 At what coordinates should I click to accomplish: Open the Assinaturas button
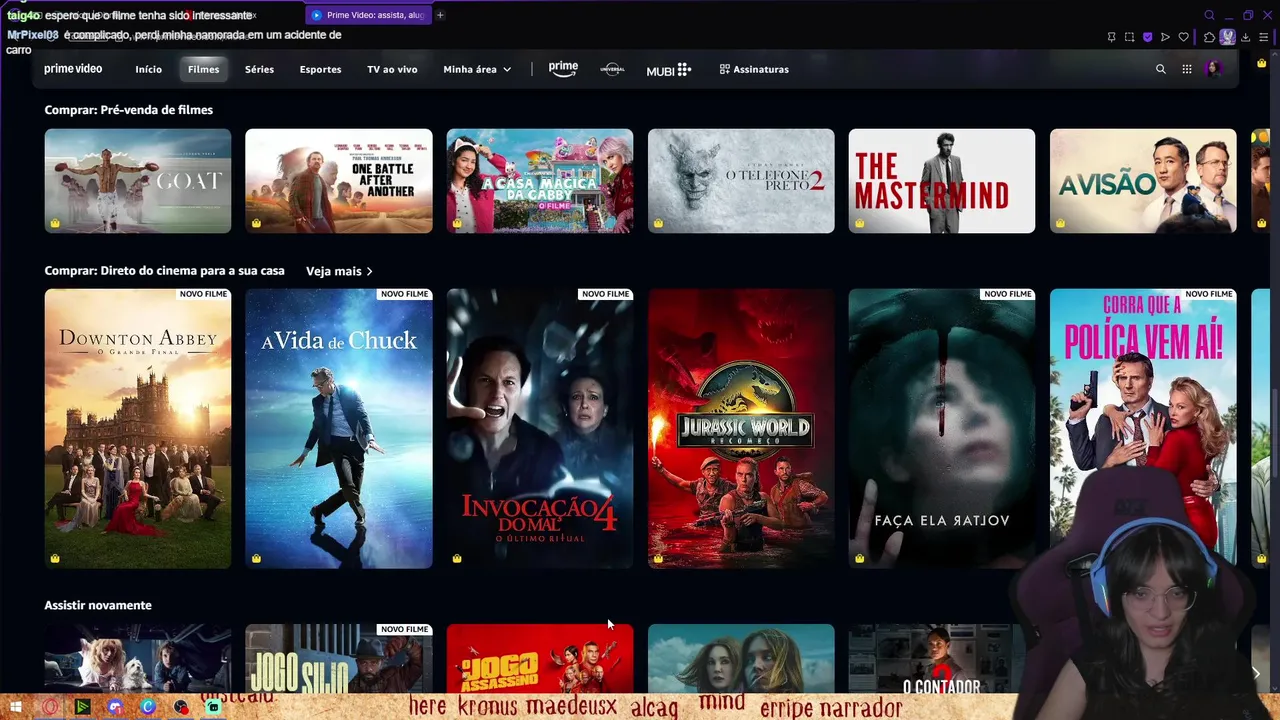(754, 69)
